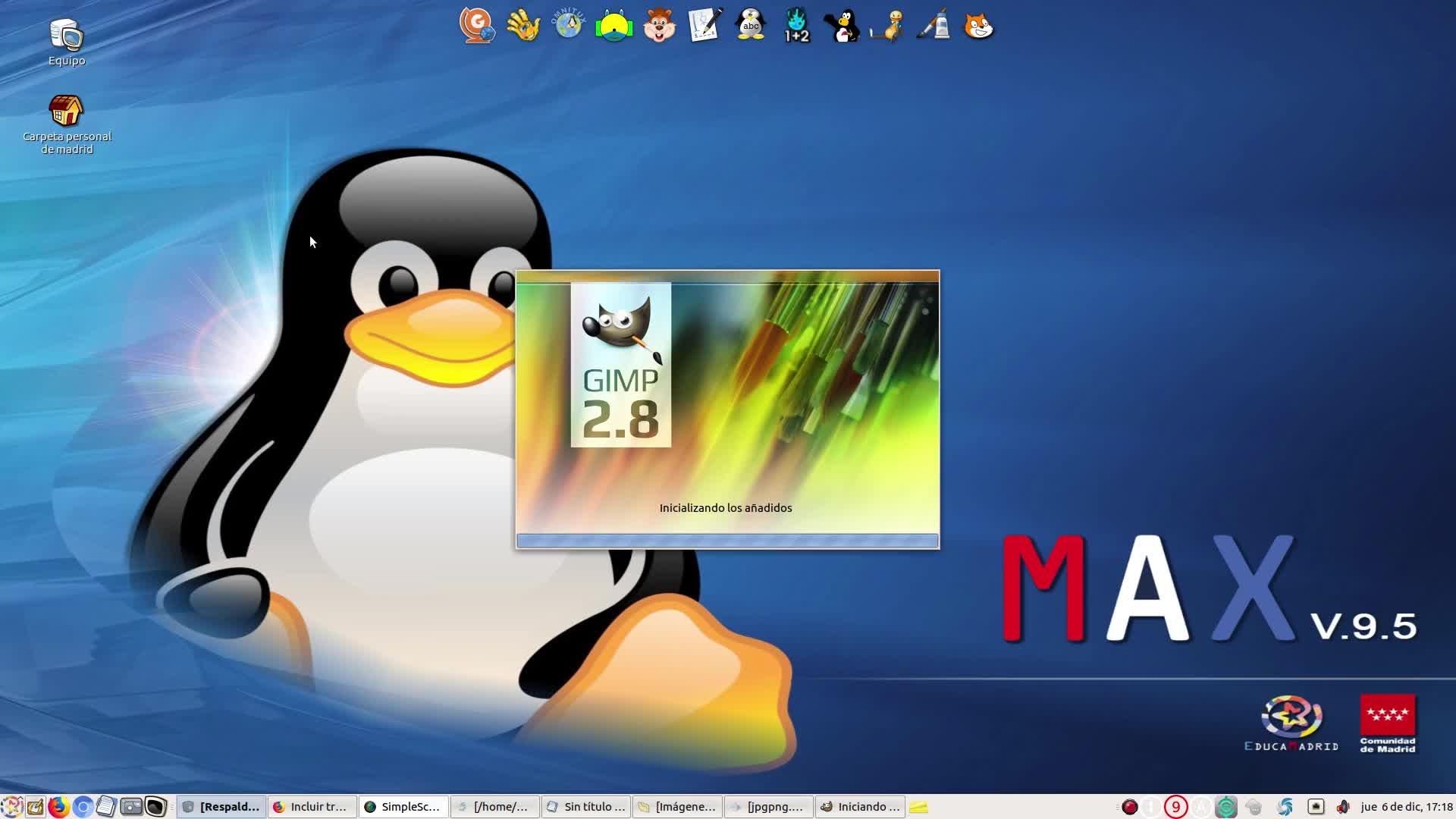This screenshot has width=1456, height=819.
Task: Click the green spiral tray icon
Action: (x=1226, y=807)
